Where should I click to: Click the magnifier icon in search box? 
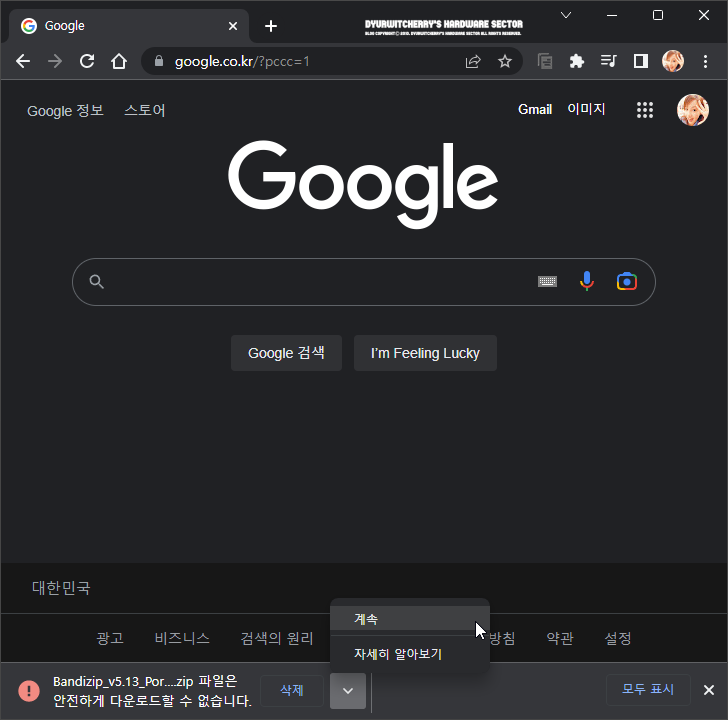coord(97,281)
